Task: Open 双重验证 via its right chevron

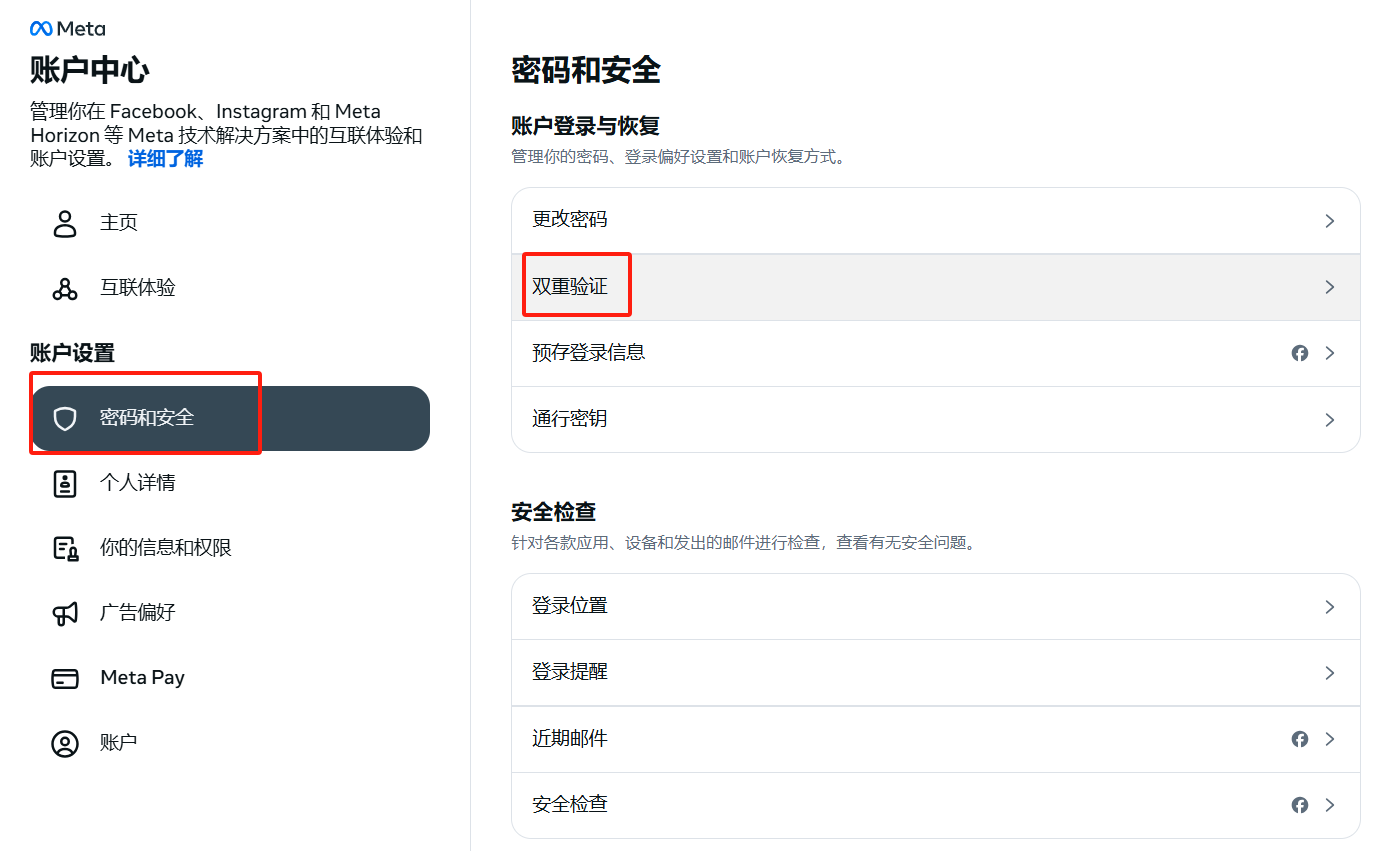Action: (x=1329, y=287)
